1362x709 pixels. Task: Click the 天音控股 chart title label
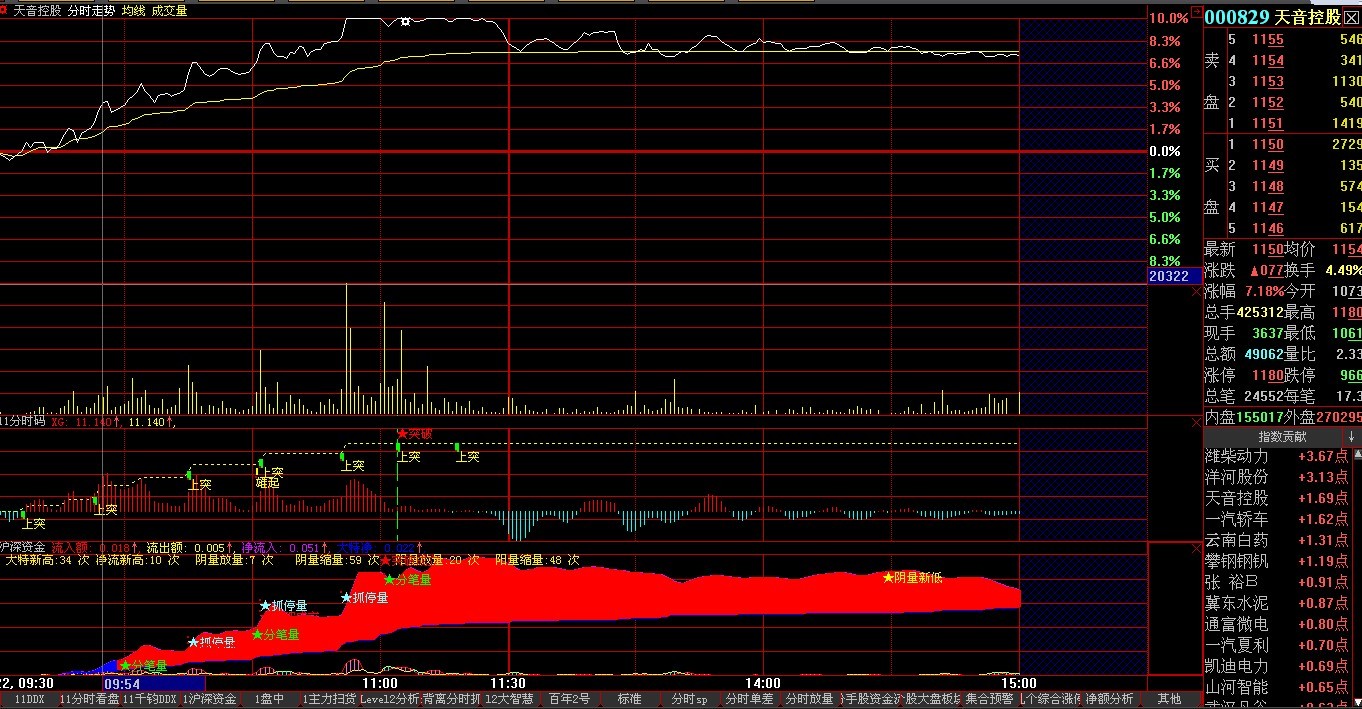pos(37,10)
